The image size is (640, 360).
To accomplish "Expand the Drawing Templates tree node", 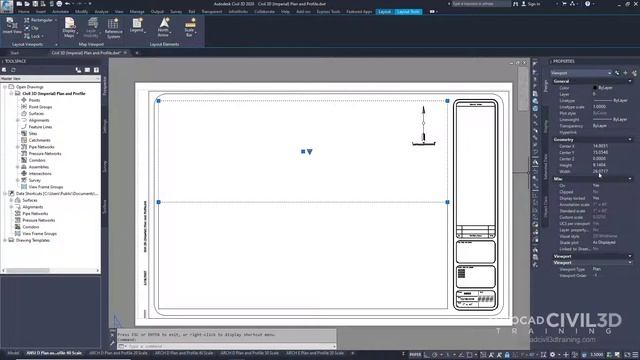I will click(x=5, y=240).
